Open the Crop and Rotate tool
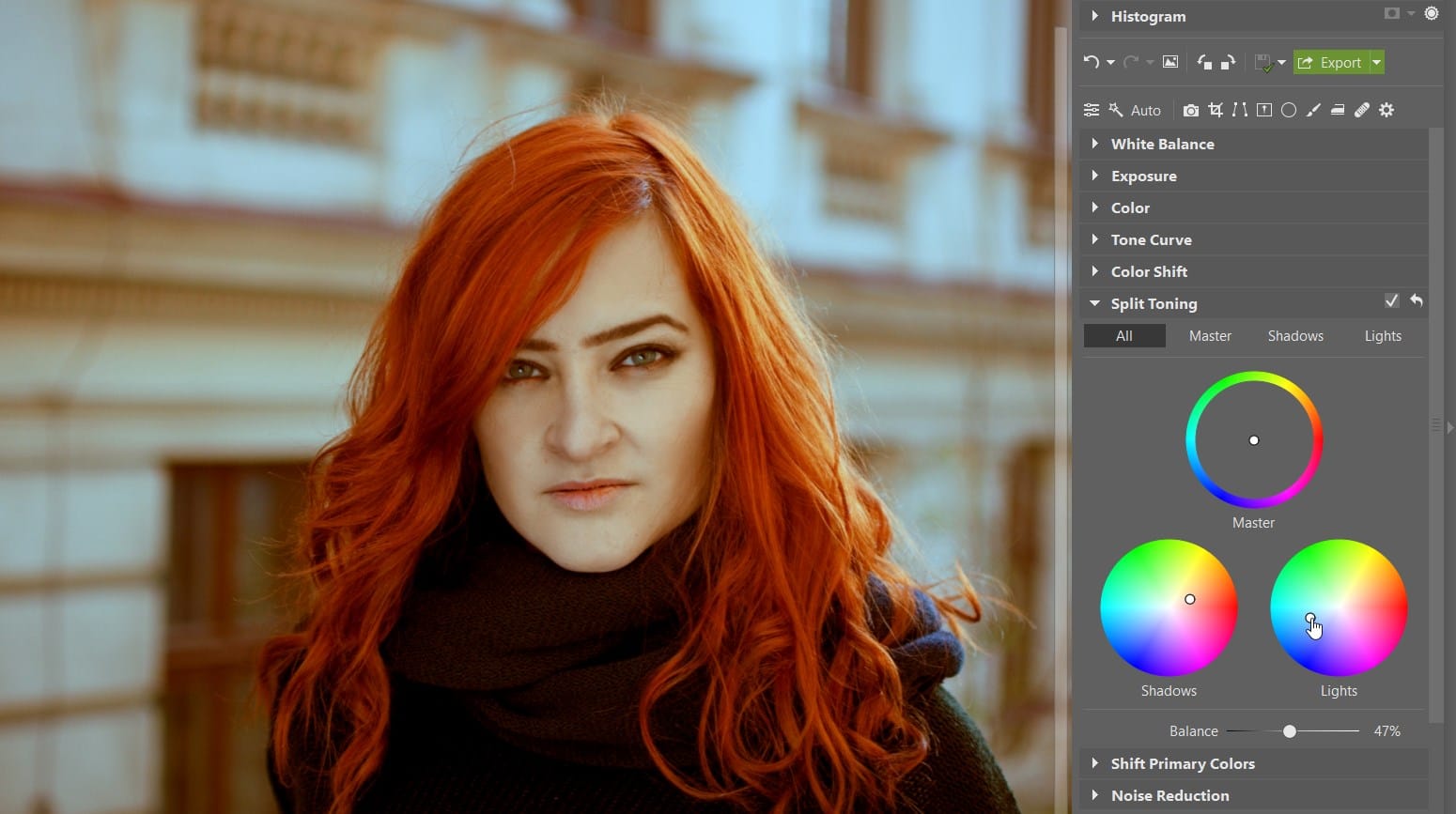This screenshot has height=814, width=1456. 1216,110
